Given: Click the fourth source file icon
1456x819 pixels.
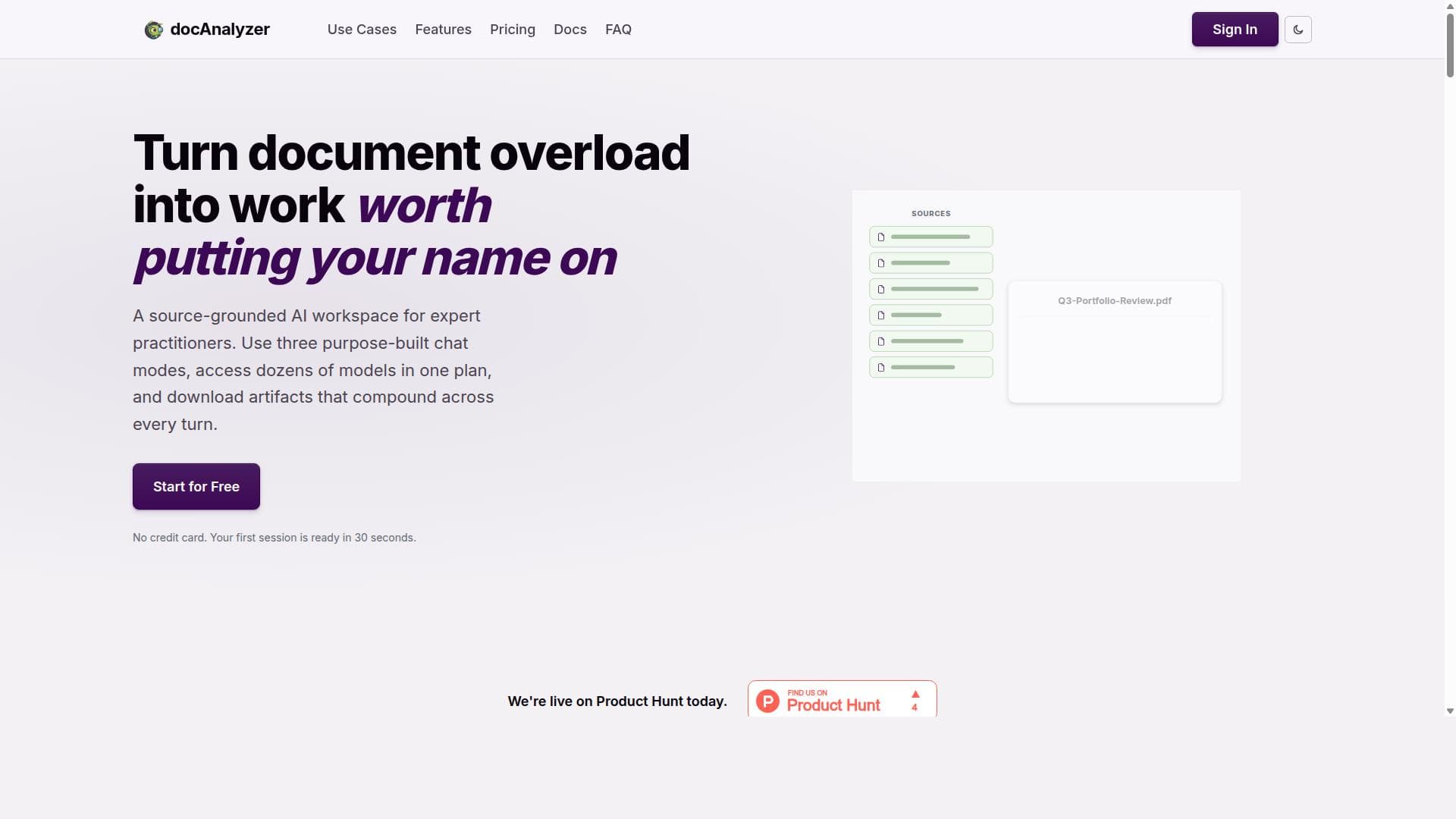Looking at the screenshot, I should point(881,315).
